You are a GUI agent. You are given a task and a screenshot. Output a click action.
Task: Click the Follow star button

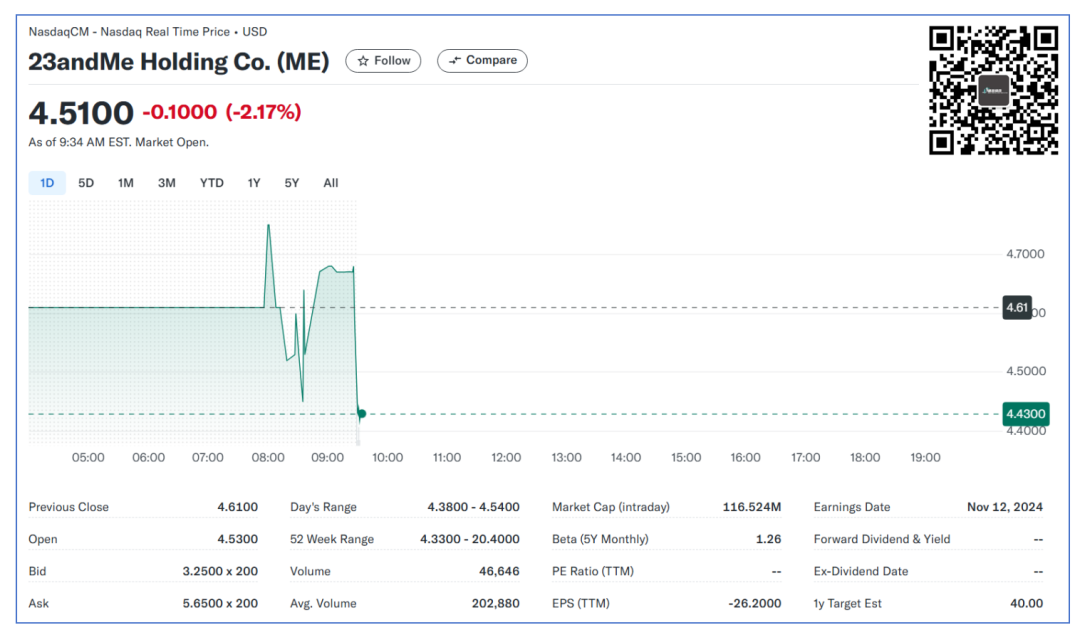(384, 61)
